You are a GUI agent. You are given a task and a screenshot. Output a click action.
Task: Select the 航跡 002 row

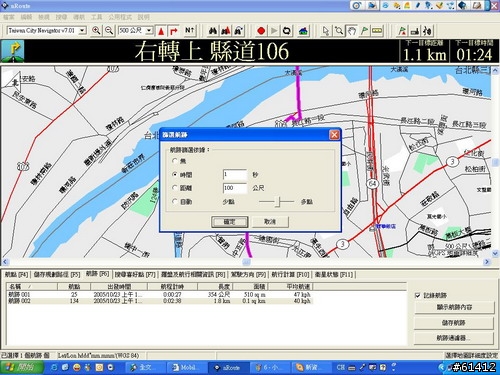point(159,301)
